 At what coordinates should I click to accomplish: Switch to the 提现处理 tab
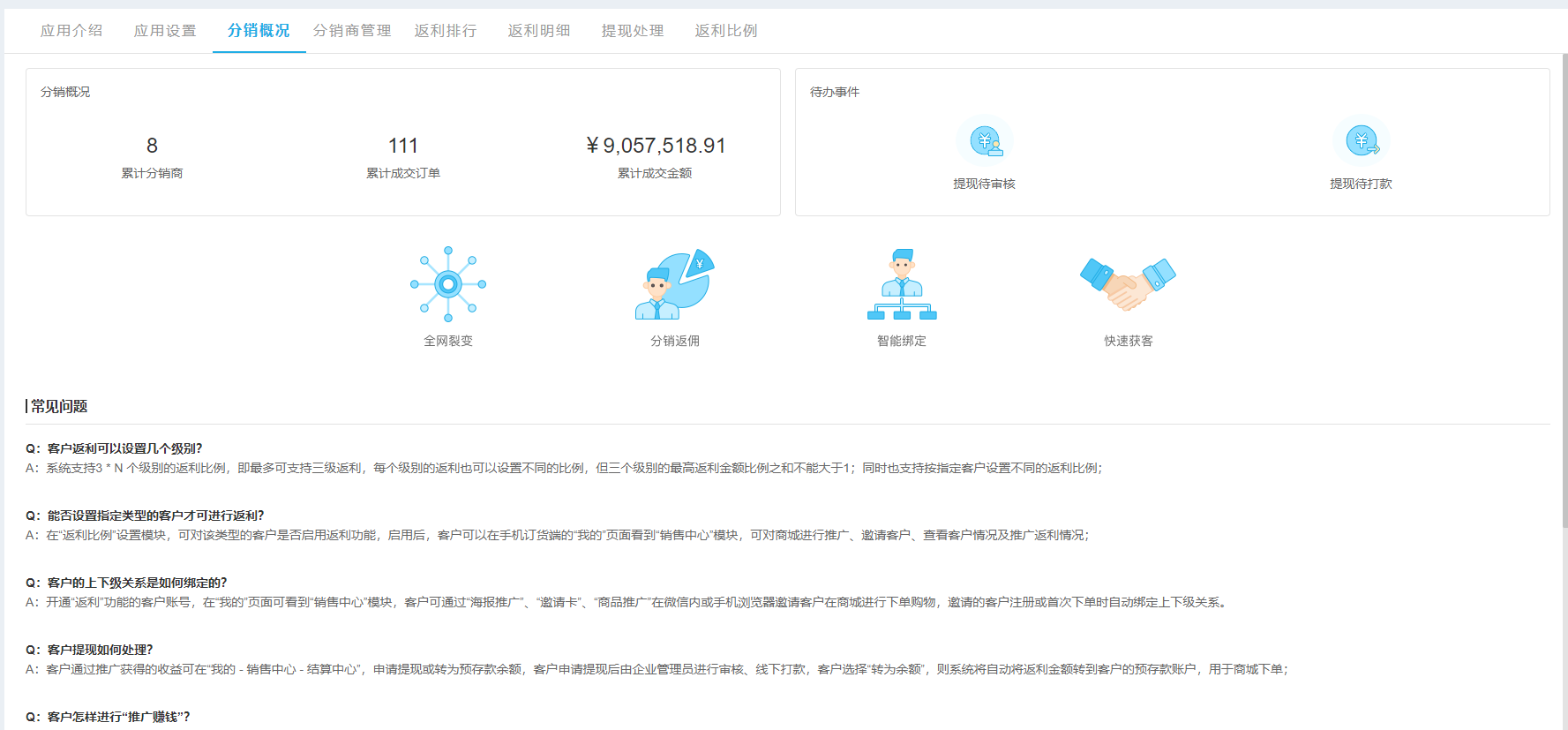click(x=633, y=31)
